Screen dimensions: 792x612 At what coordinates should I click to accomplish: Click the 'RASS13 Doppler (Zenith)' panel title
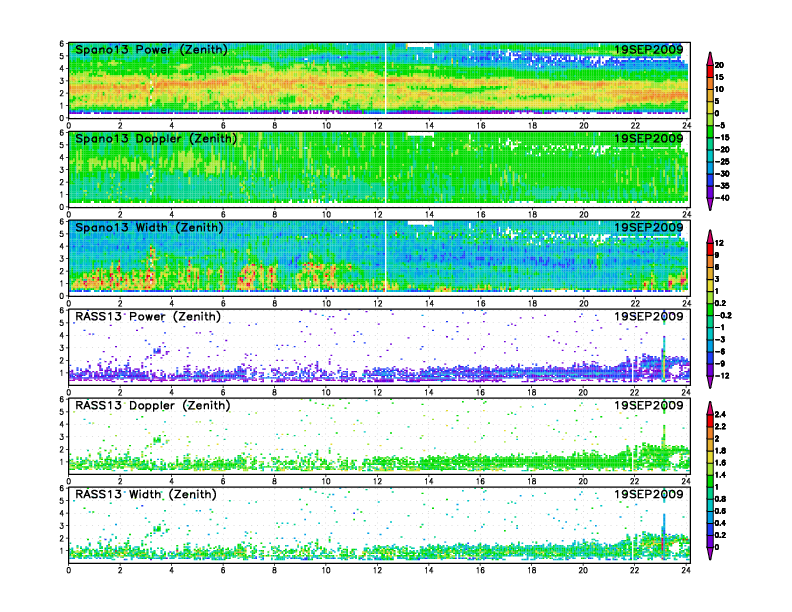[x=153, y=405]
